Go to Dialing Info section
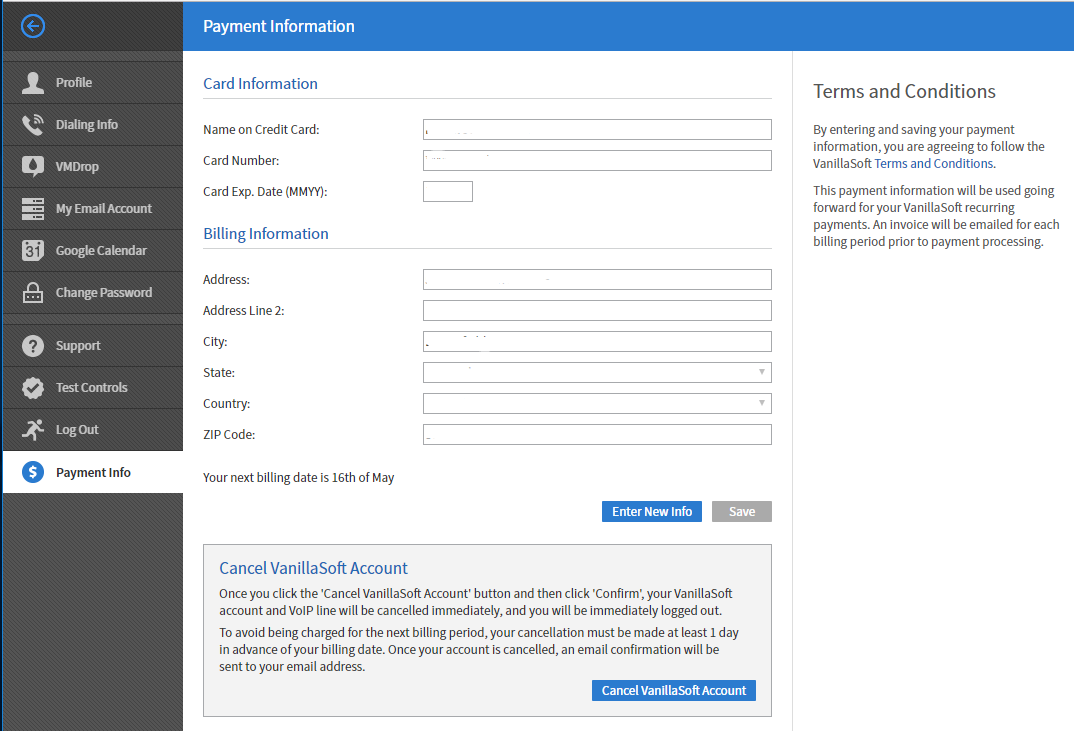This screenshot has height=731, width=1074. pos(93,125)
